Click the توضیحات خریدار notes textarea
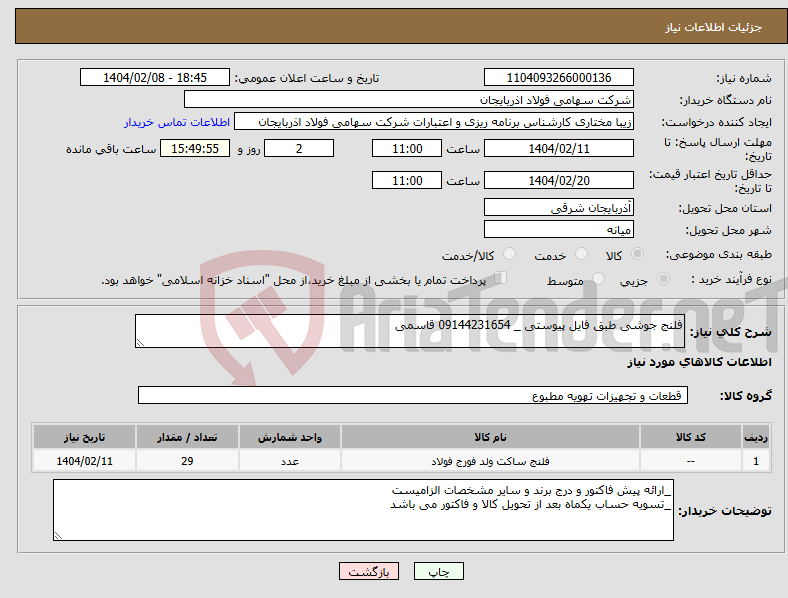This screenshot has width=788, height=598. pyautogui.click(x=363, y=510)
